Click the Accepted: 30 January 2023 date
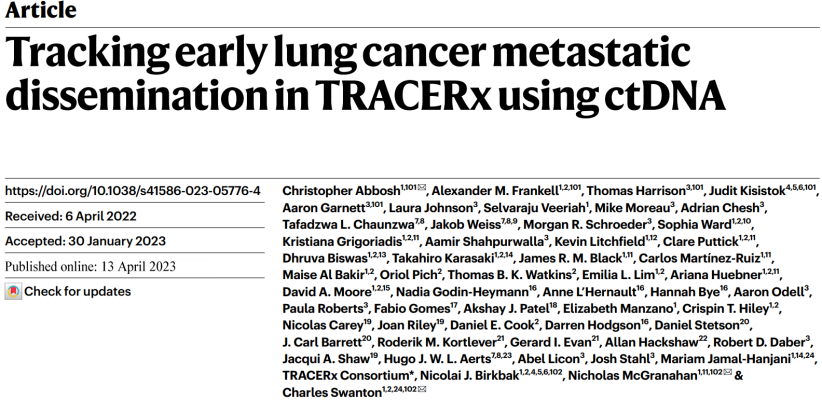The height and width of the screenshot is (401, 822). [x=85, y=241]
